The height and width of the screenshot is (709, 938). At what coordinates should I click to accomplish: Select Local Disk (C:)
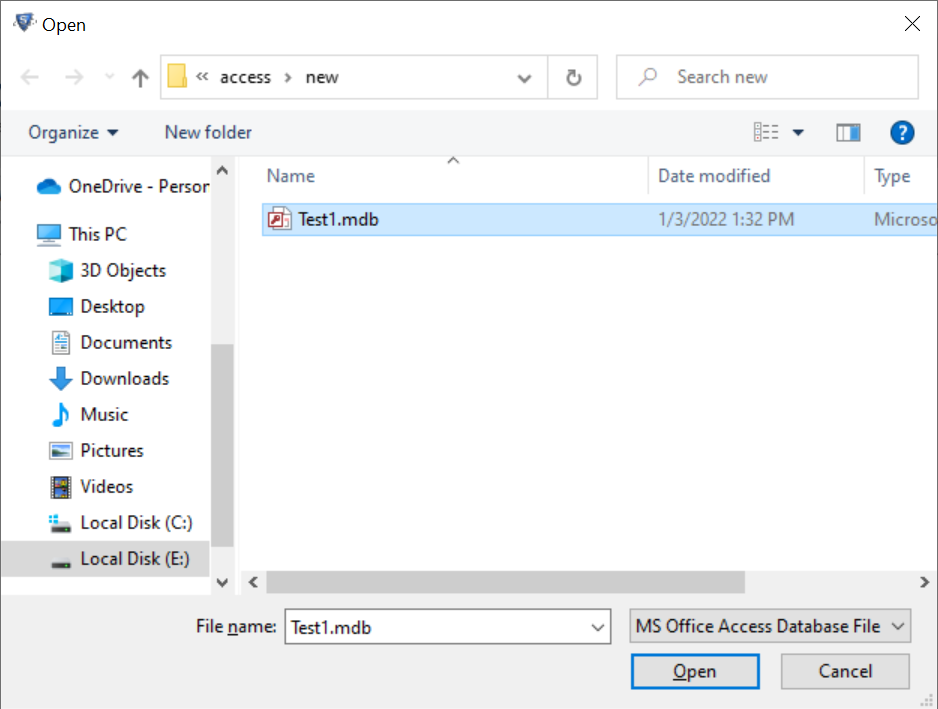(121, 522)
